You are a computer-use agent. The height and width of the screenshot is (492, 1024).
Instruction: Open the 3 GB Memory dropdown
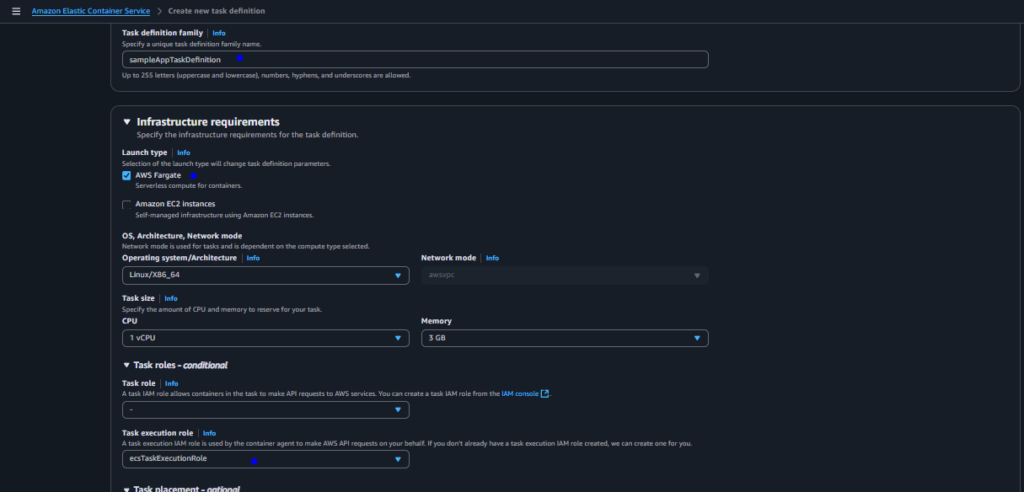coord(565,338)
